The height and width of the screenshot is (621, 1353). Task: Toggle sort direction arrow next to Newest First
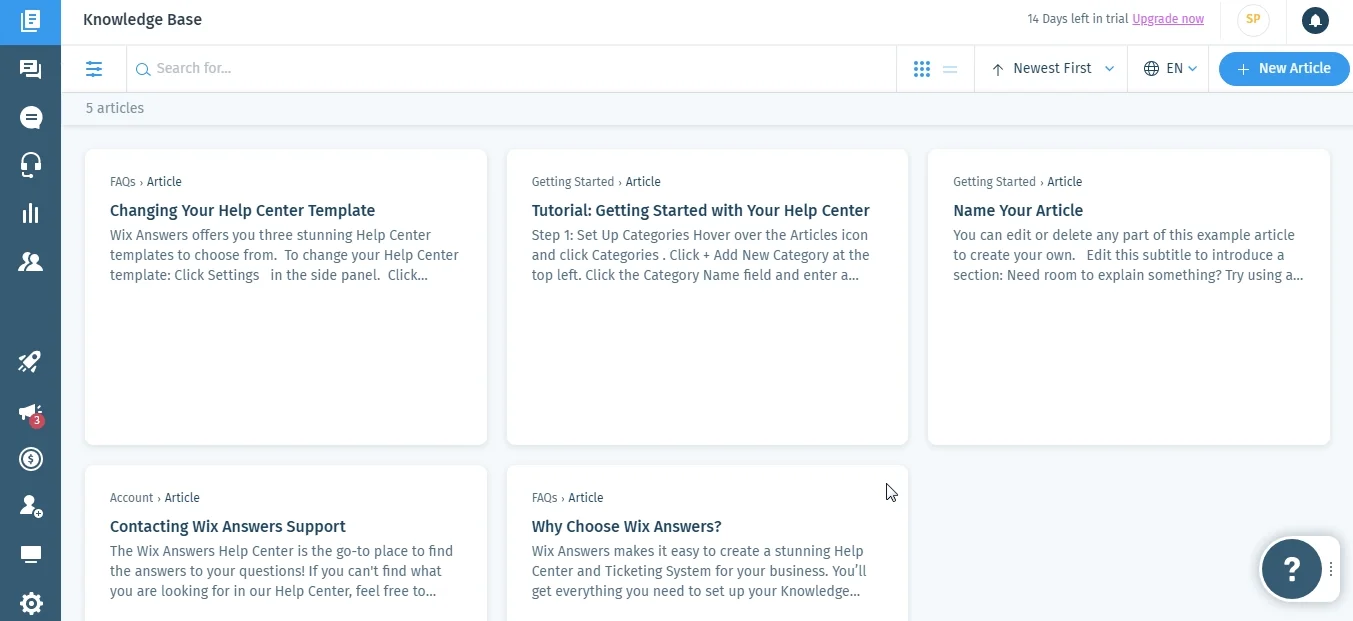point(997,69)
